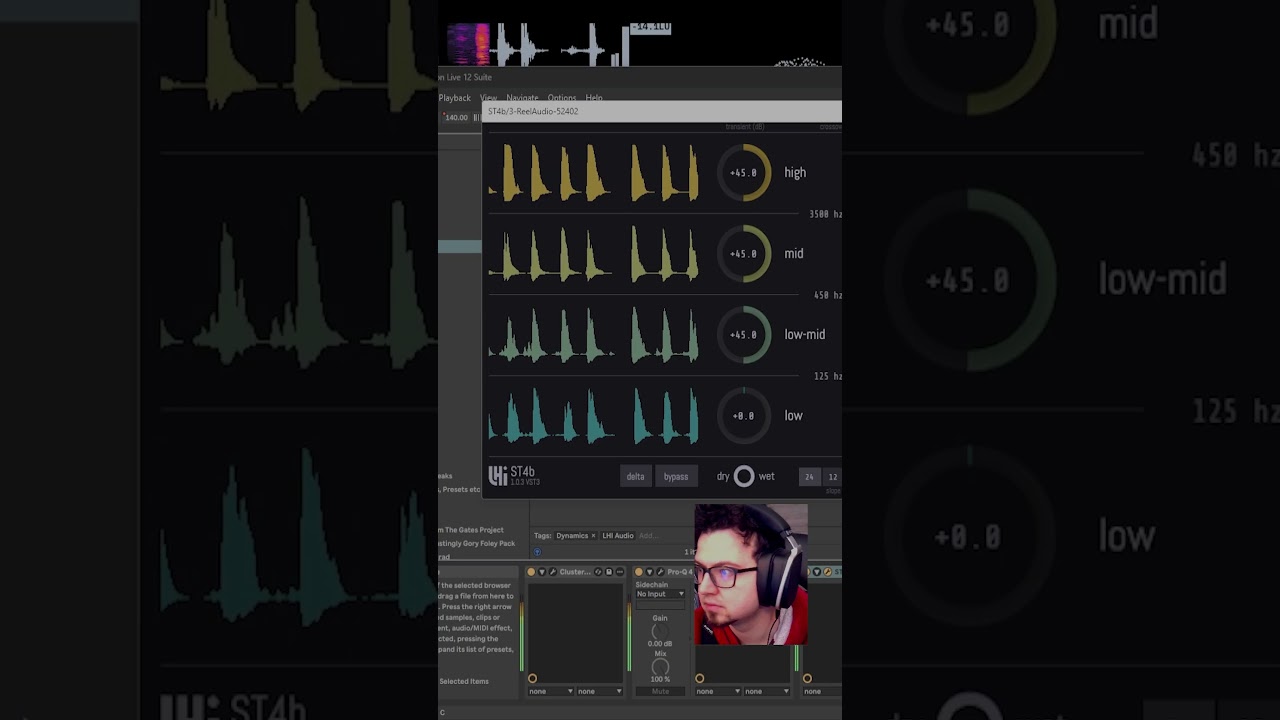The image size is (1280, 720).
Task: Select the 24 slope option
Action: click(809, 477)
